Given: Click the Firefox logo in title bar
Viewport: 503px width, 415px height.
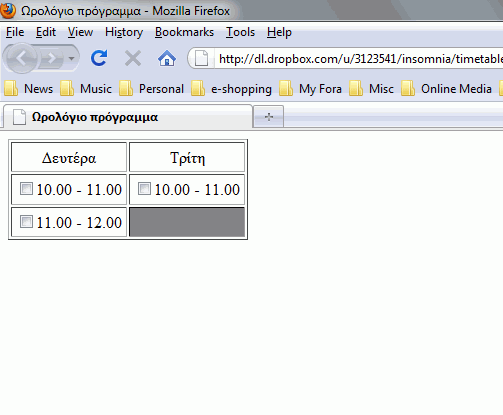Looking at the screenshot, I should 7,10.
